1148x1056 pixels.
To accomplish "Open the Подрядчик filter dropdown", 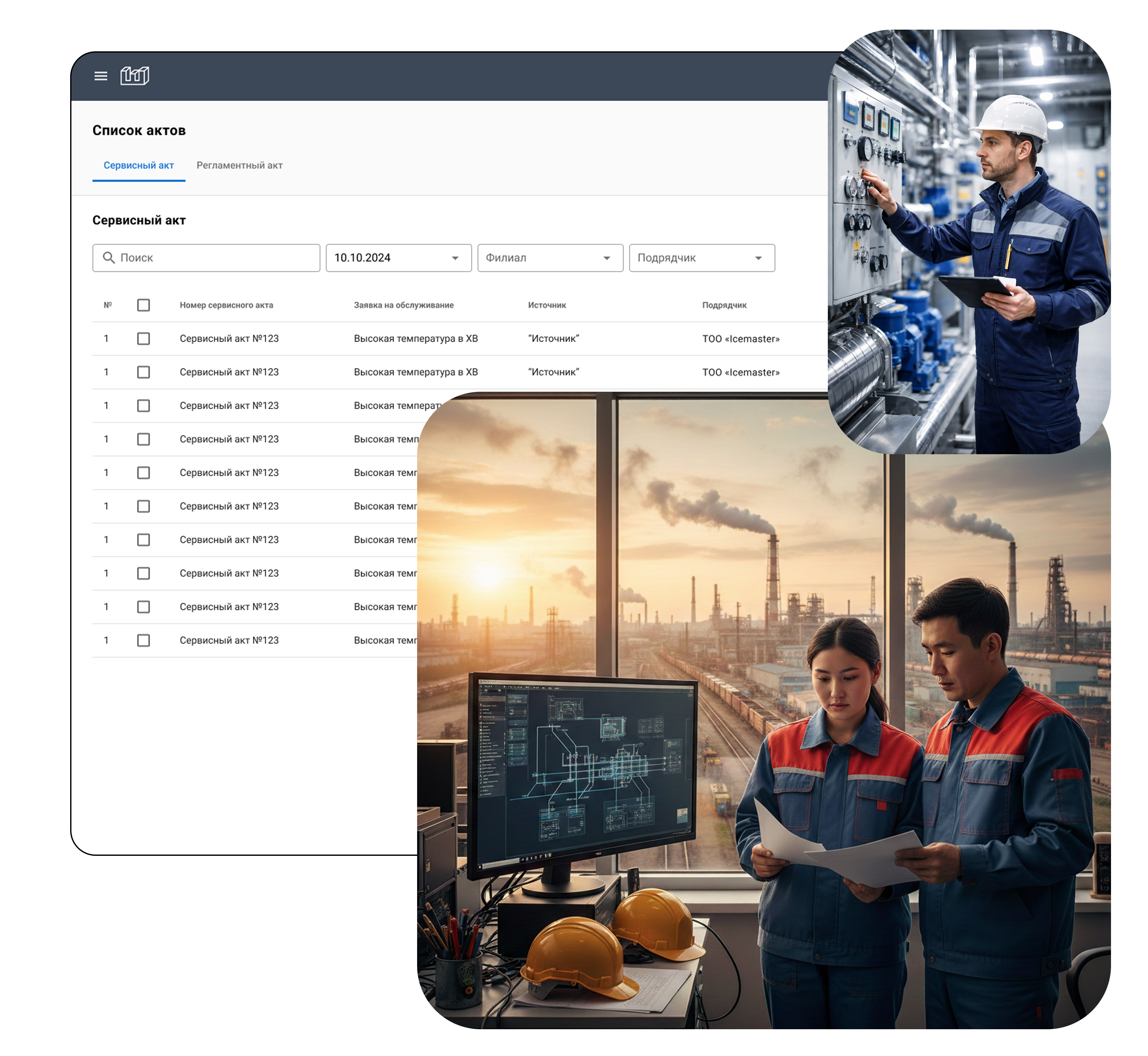I will pyautogui.click(x=702, y=258).
